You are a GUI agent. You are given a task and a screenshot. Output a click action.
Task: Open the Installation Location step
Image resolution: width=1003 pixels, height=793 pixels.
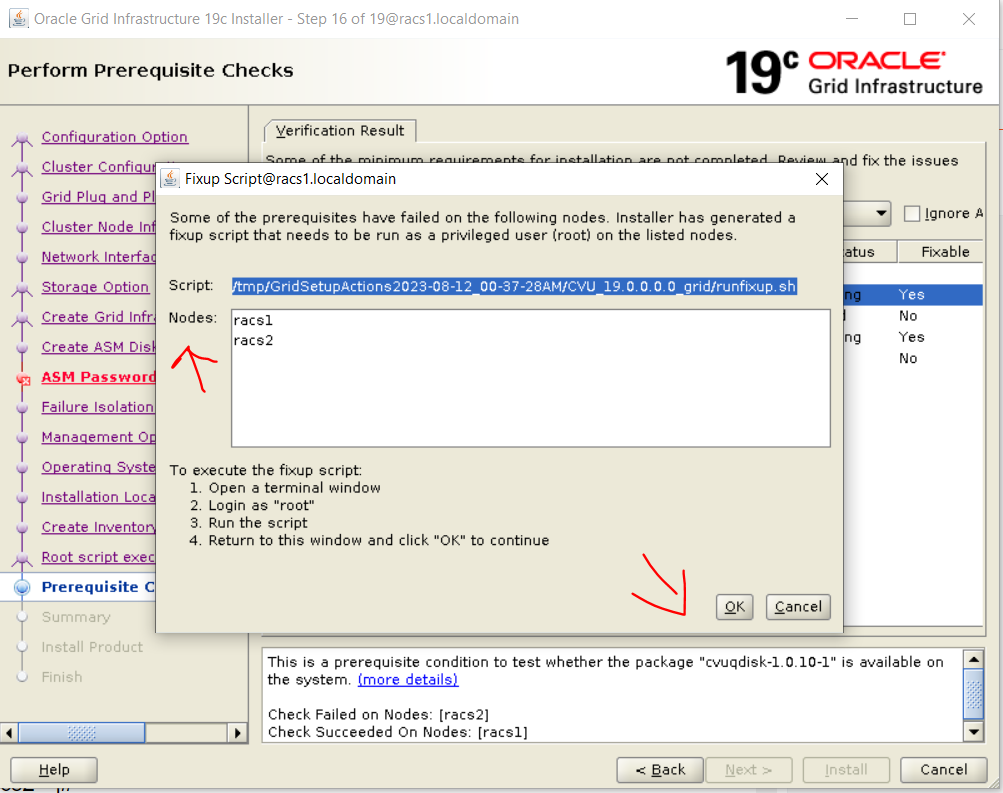(99, 498)
